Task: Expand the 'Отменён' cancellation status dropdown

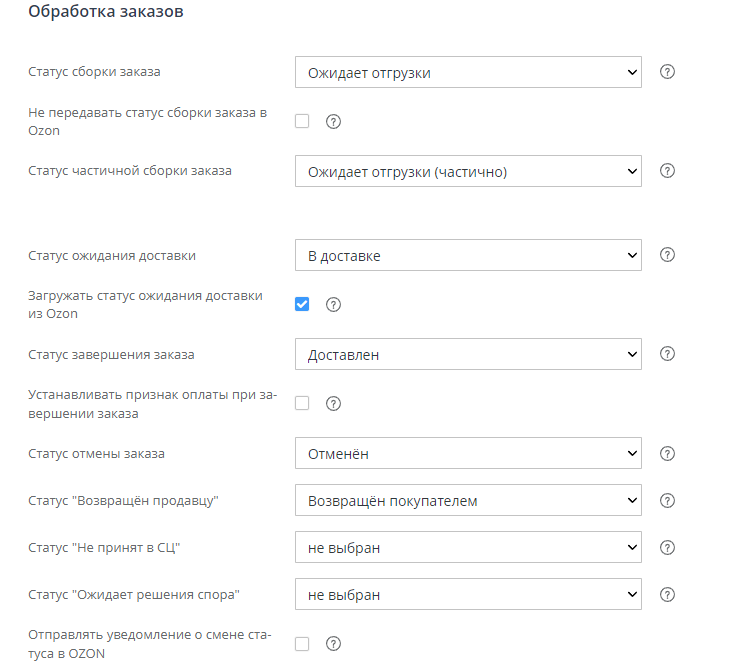Action: click(468, 454)
